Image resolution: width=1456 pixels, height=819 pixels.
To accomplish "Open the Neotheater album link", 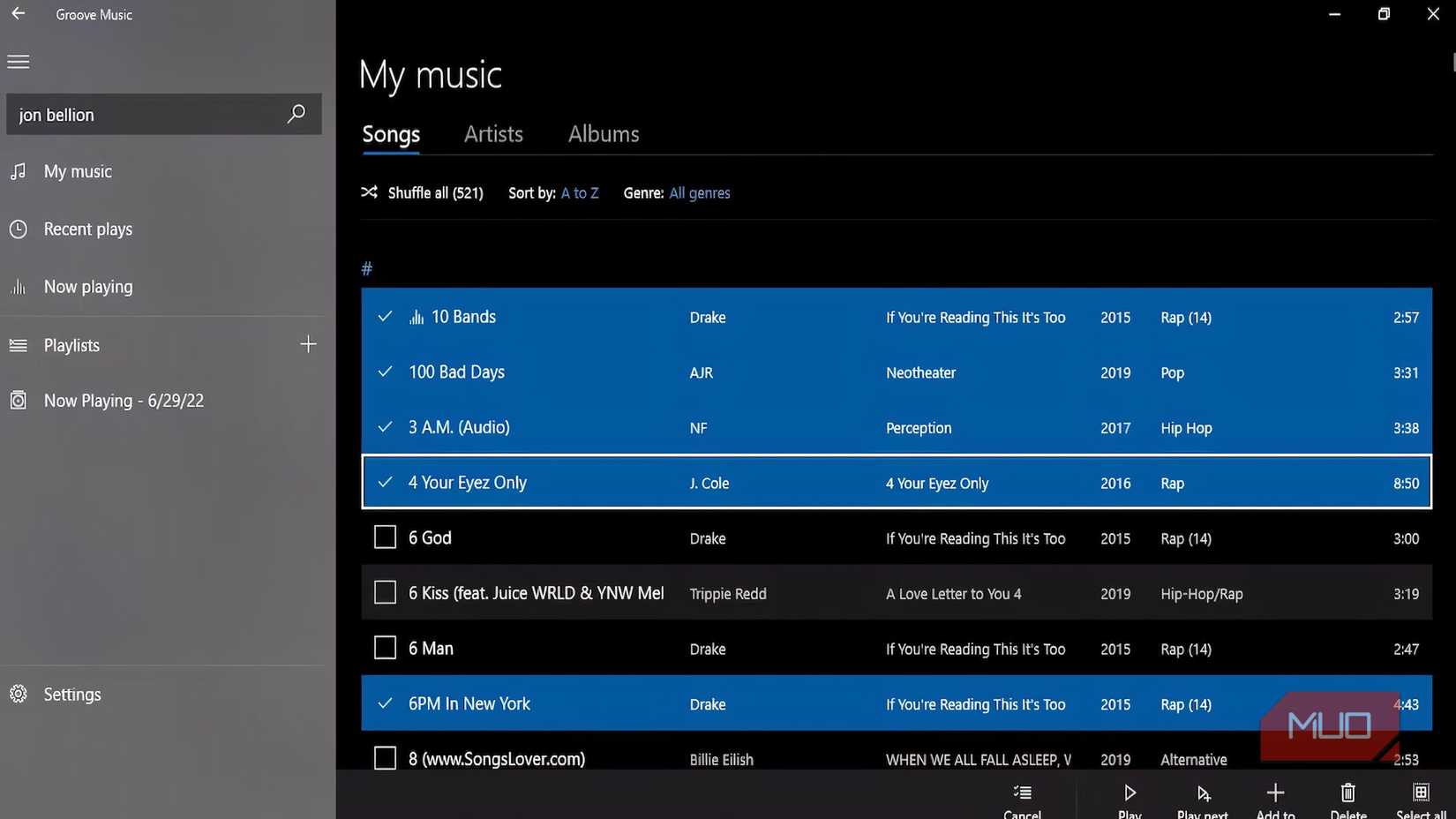I will 920,372.
